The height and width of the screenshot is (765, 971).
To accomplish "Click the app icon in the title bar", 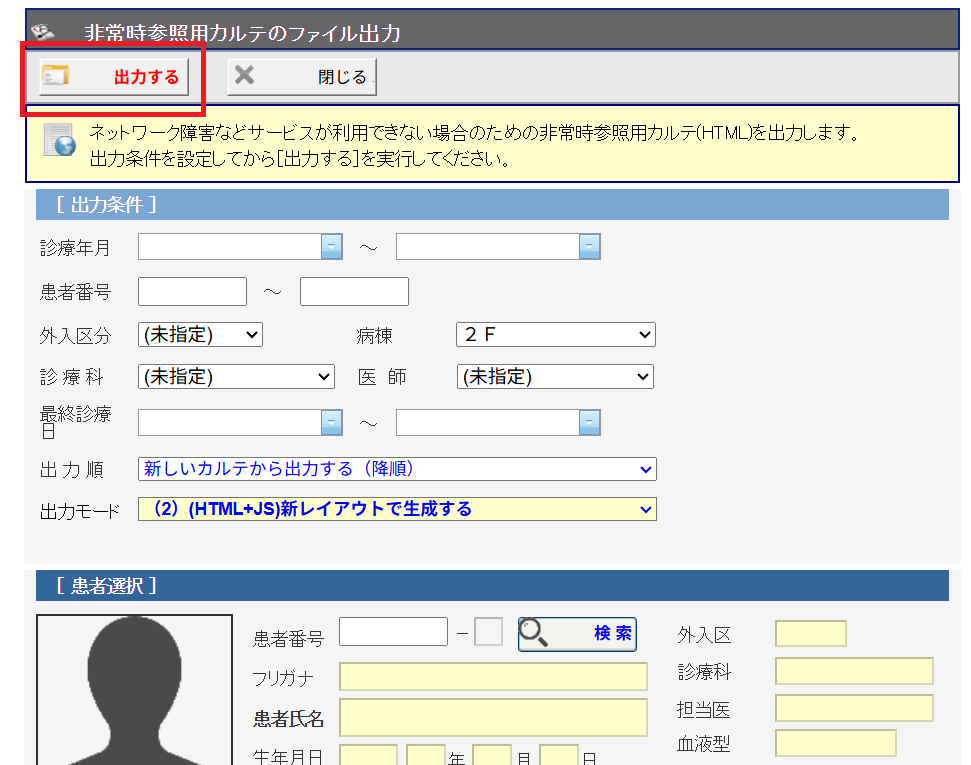I will coord(42,33).
